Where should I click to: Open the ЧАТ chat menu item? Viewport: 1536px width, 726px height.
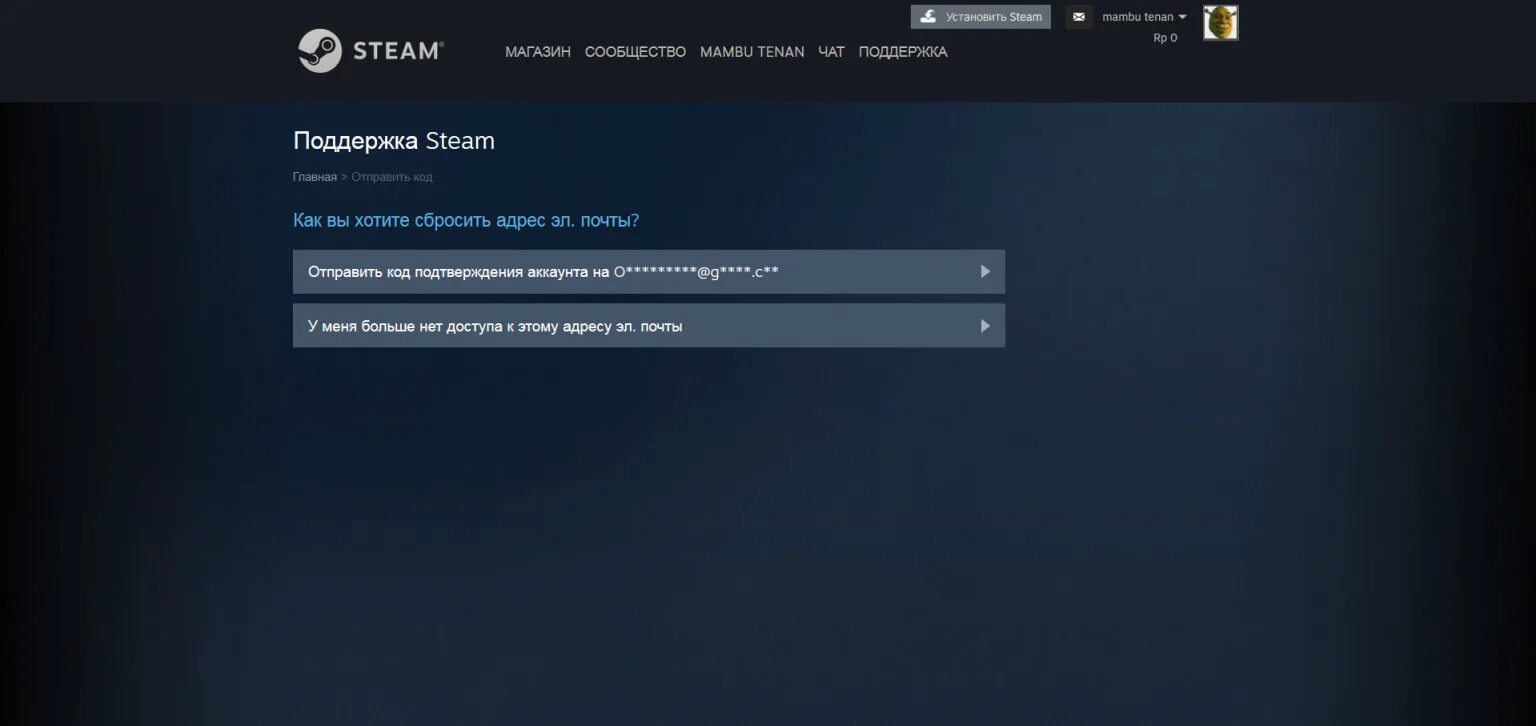coord(831,52)
